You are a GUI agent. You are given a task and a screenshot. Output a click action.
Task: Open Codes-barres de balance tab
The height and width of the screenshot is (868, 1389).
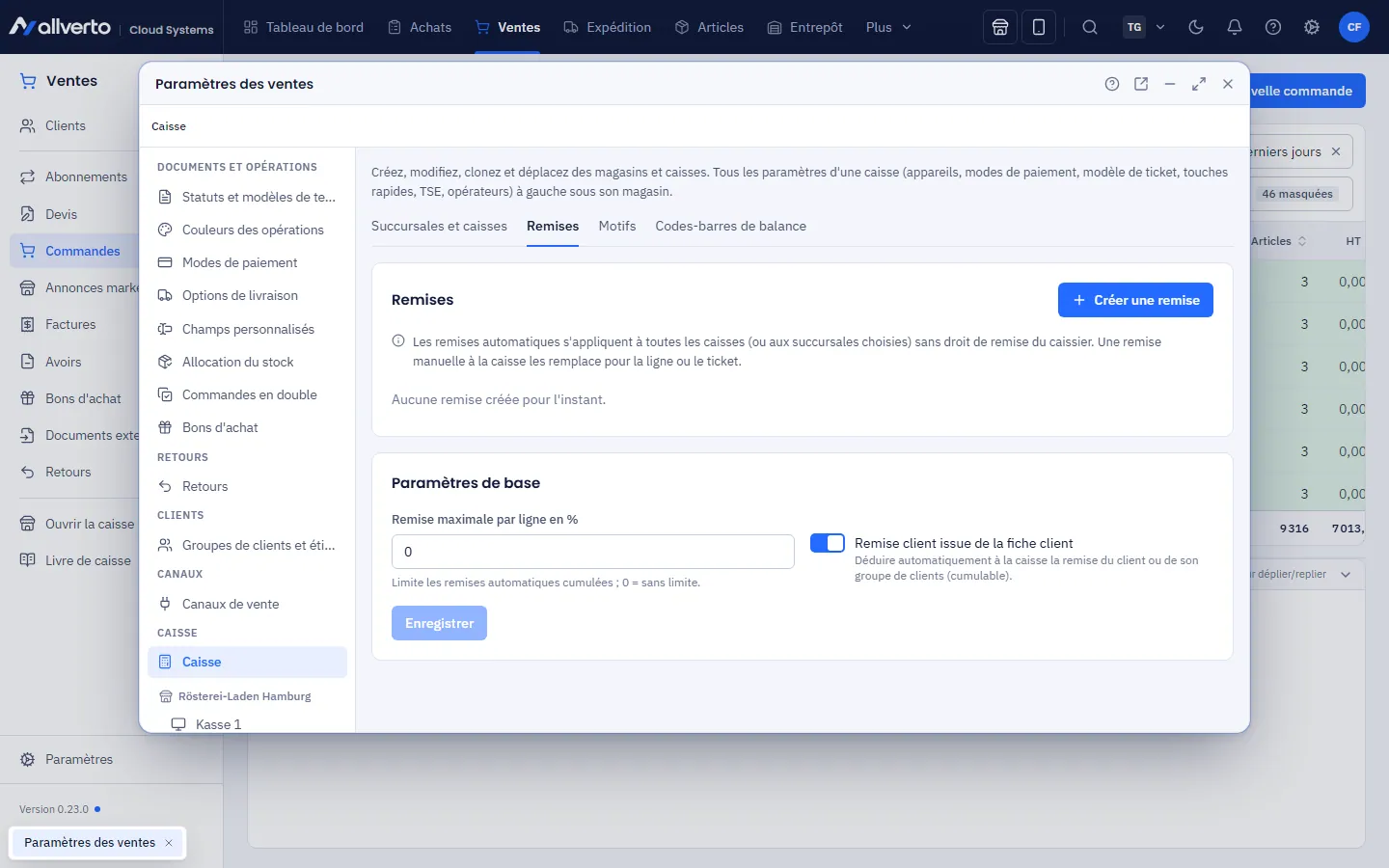tap(730, 226)
